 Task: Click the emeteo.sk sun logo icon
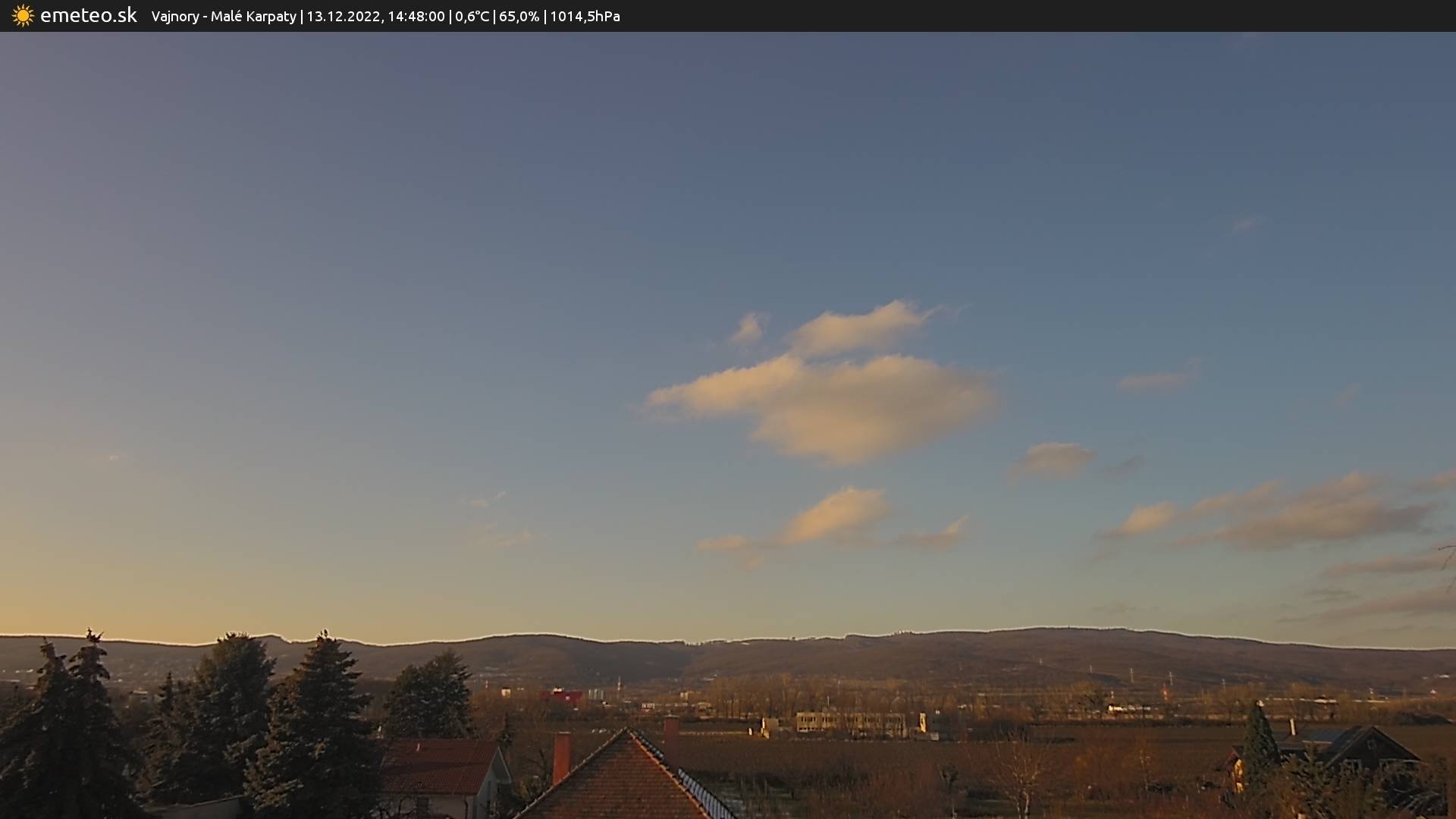click(23, 16)
